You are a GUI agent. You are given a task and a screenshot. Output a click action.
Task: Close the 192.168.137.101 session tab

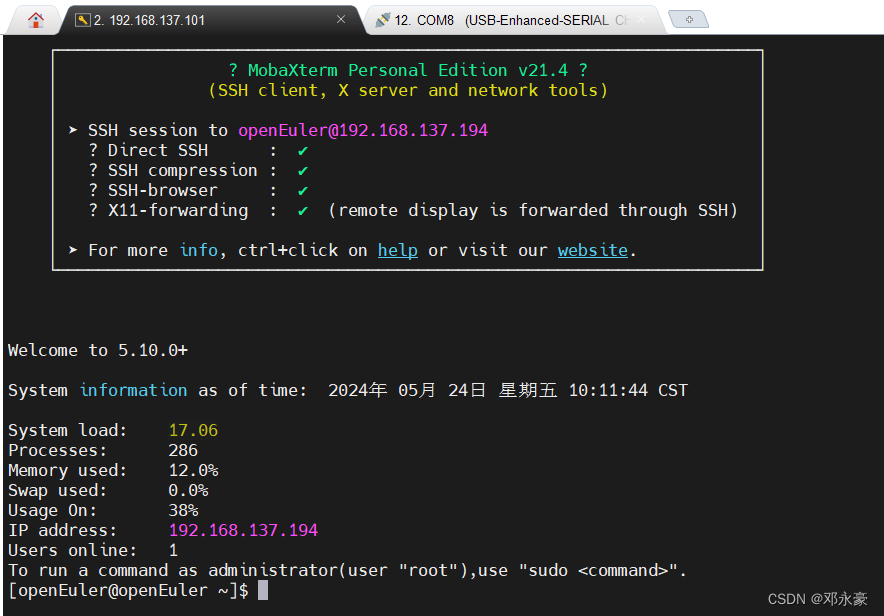[341, 20]
